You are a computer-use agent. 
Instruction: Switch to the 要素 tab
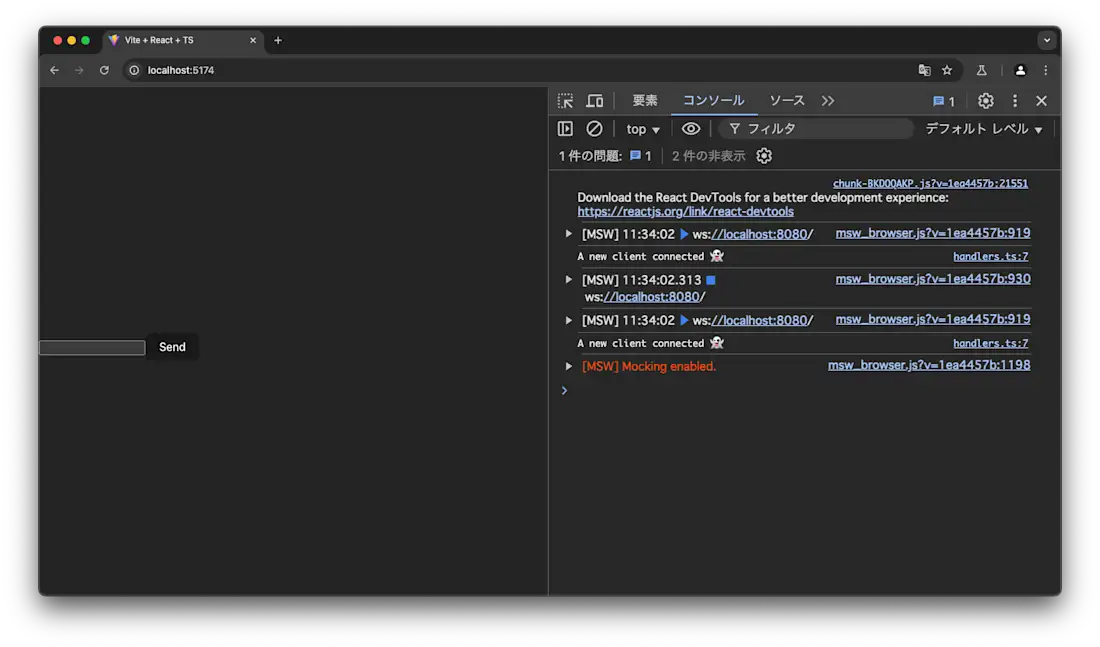point(644,100)
